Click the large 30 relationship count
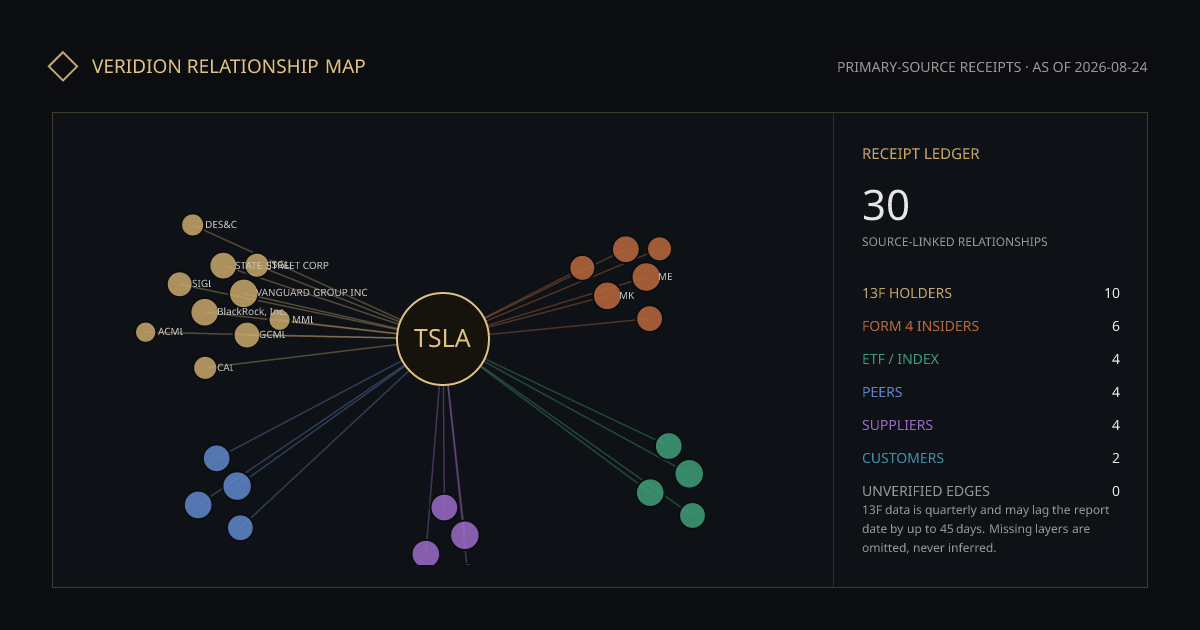The width and height of the screenshot is (1200, 630). pos(886,205)
